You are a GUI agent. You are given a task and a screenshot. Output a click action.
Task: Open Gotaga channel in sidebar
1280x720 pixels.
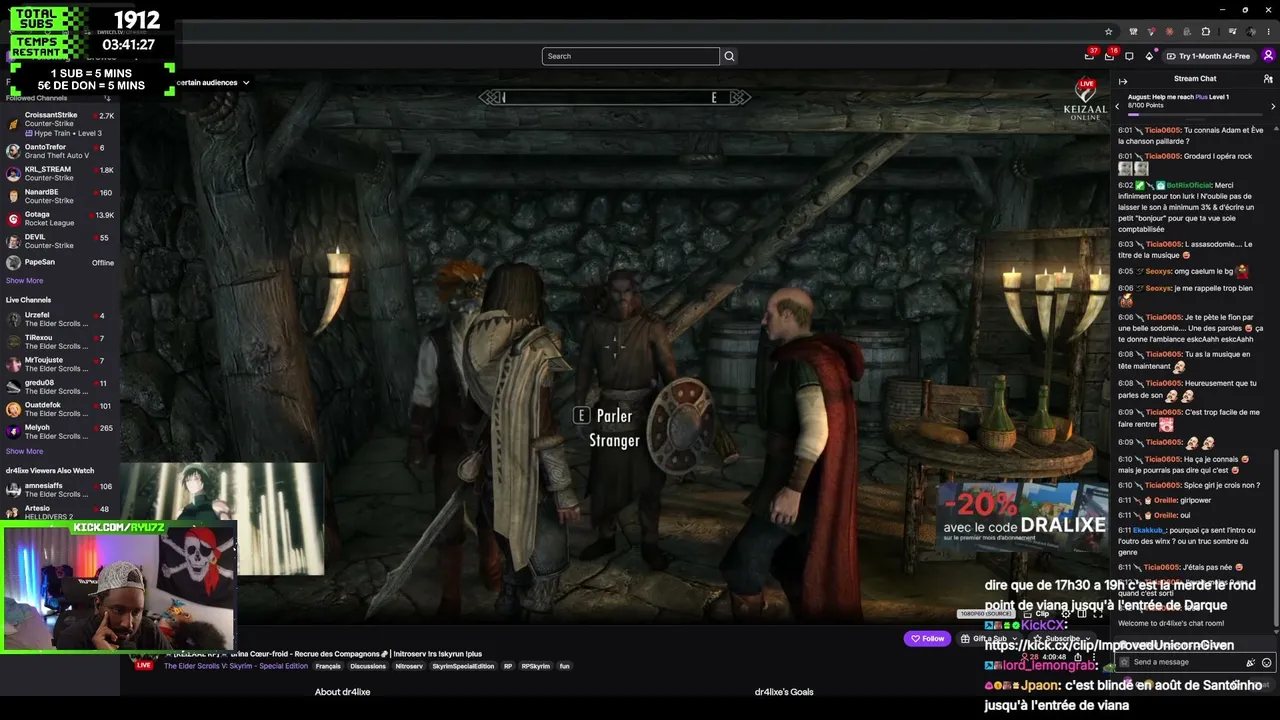click(x=60, y=219)
